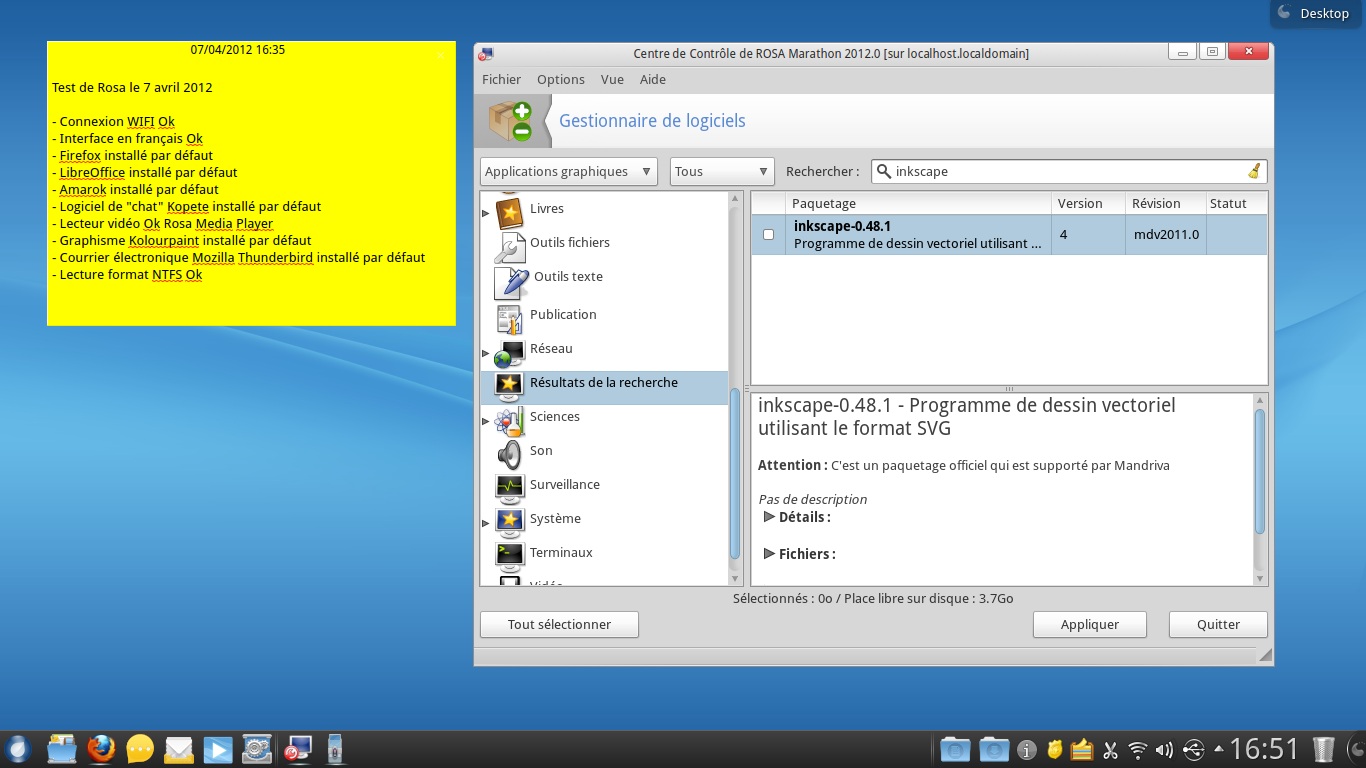
Task: Expand the Livres category arrow
Action: tap(486, 213)
